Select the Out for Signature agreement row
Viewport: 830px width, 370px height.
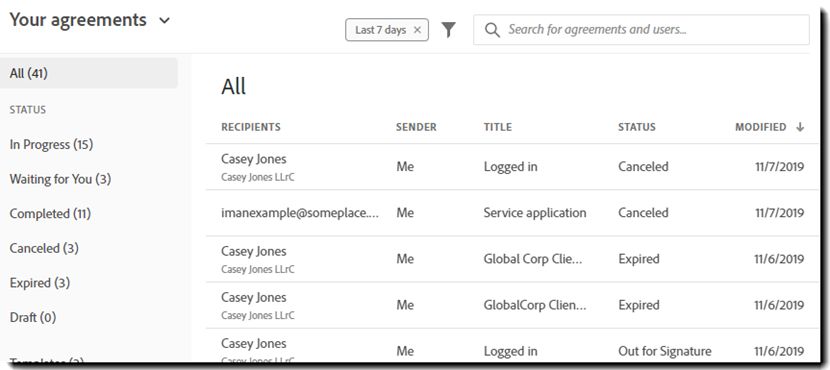[512, 351]
